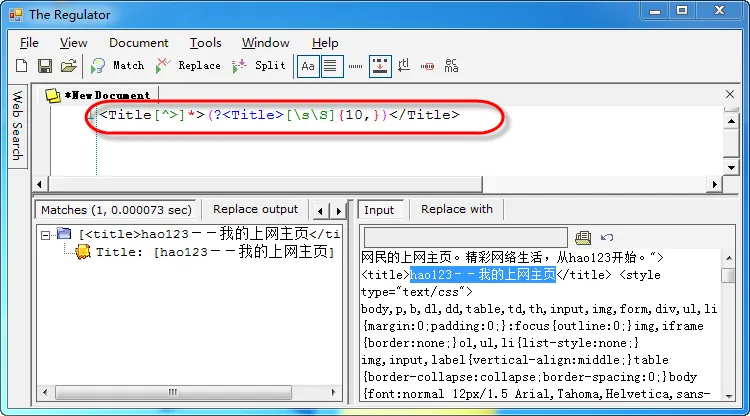Click the Open folder icon
Screen dimensions: 750x416
click(x=69, y=66)
